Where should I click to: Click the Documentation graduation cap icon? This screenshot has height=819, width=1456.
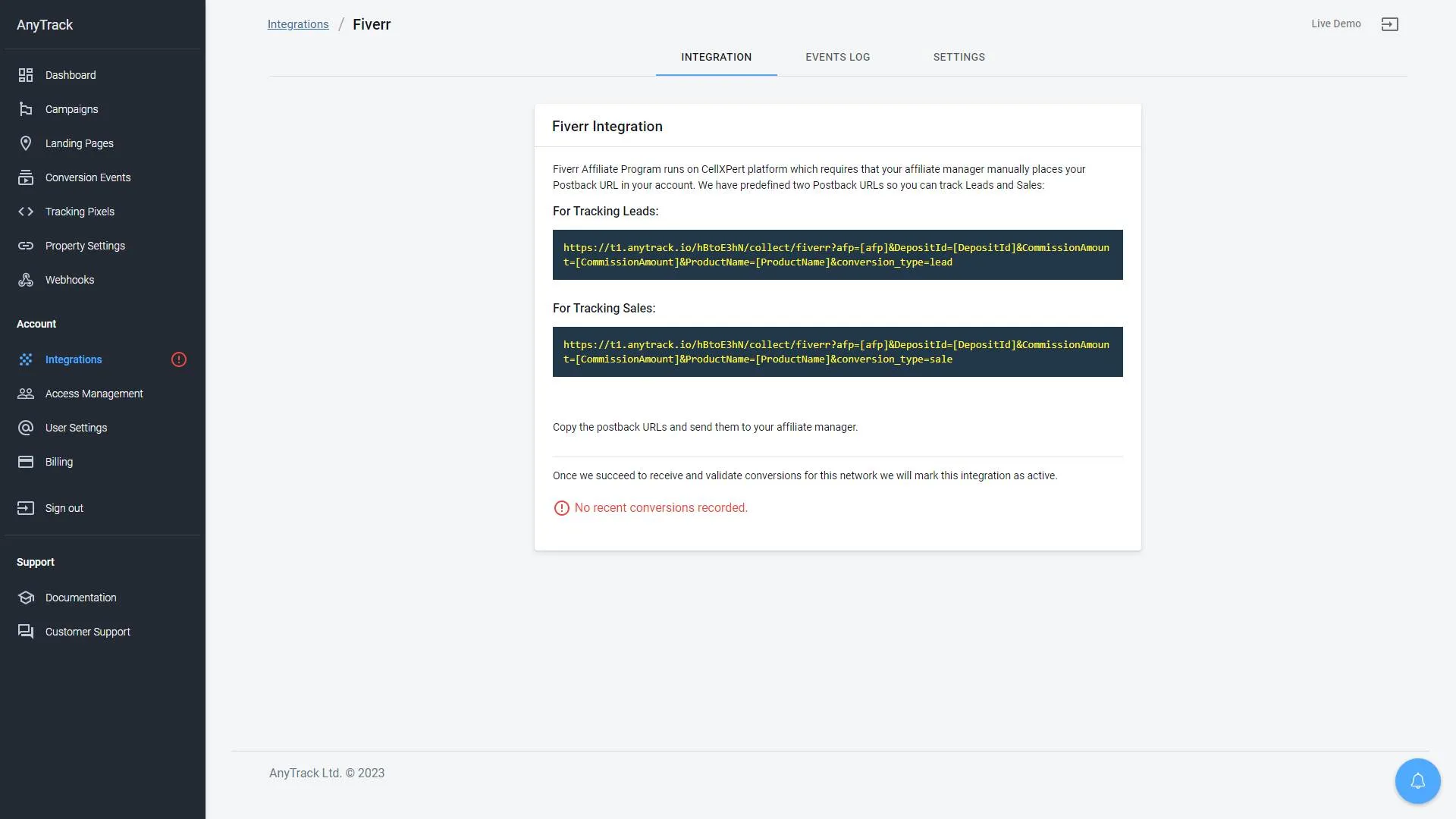(x=26, y=598)
